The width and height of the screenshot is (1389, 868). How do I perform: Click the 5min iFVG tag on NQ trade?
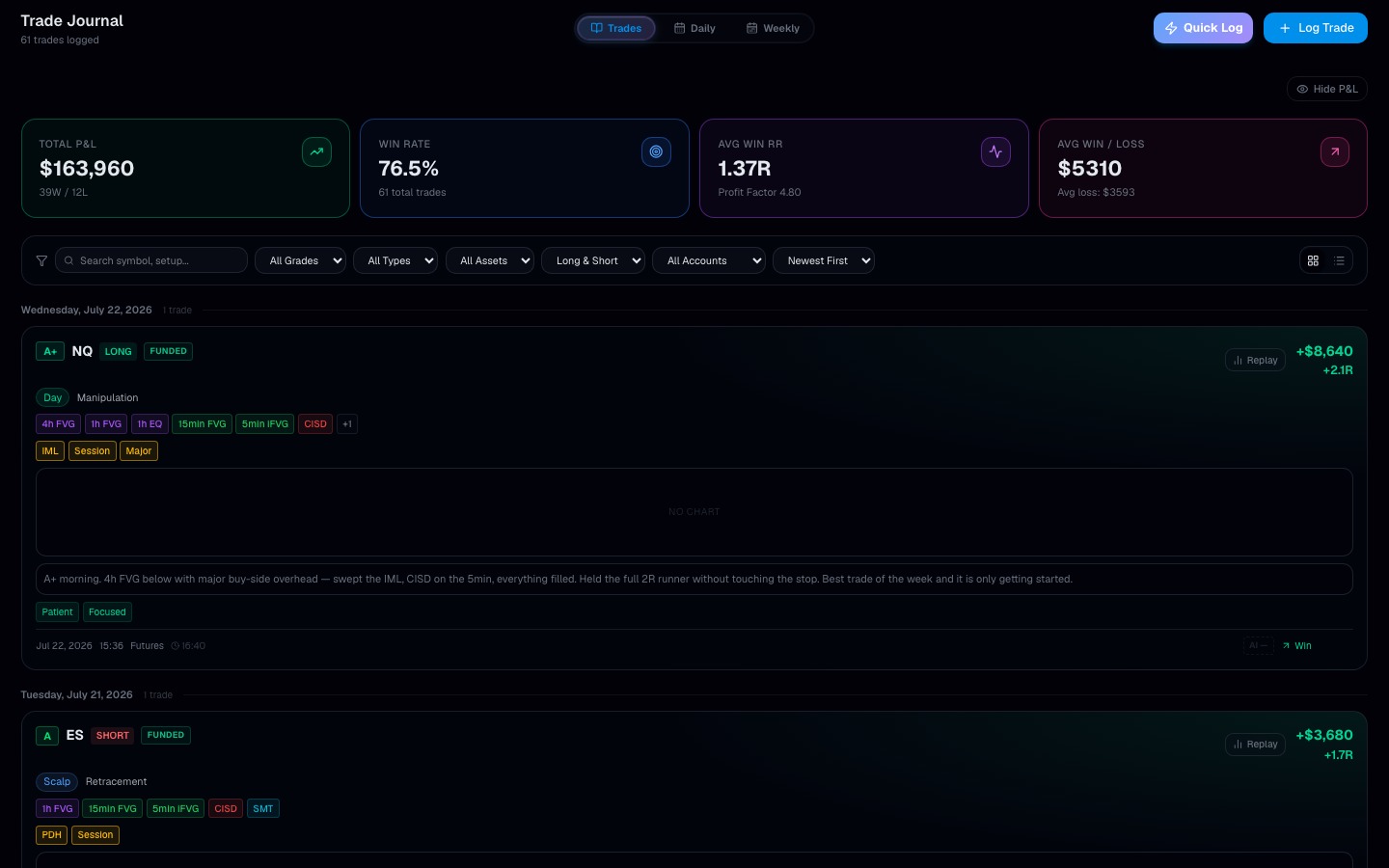265,424
